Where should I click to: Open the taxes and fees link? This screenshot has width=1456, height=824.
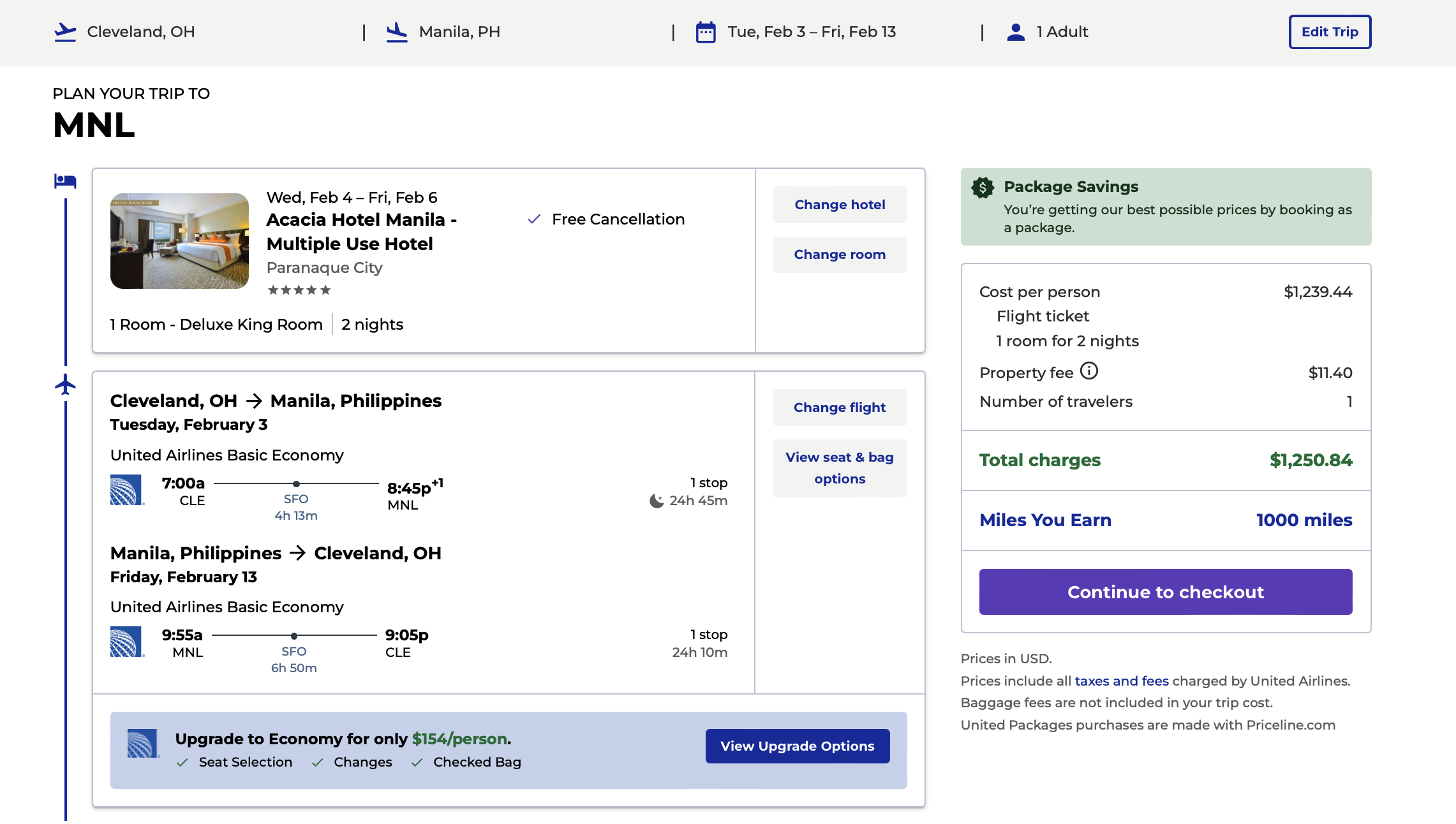tap(1122, 681)
